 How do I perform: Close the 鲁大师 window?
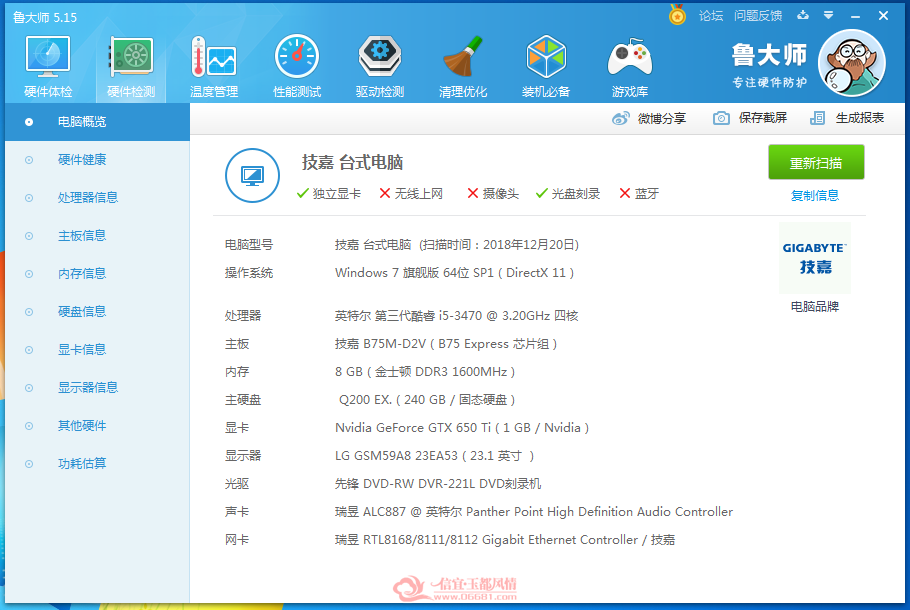point(883,16)
